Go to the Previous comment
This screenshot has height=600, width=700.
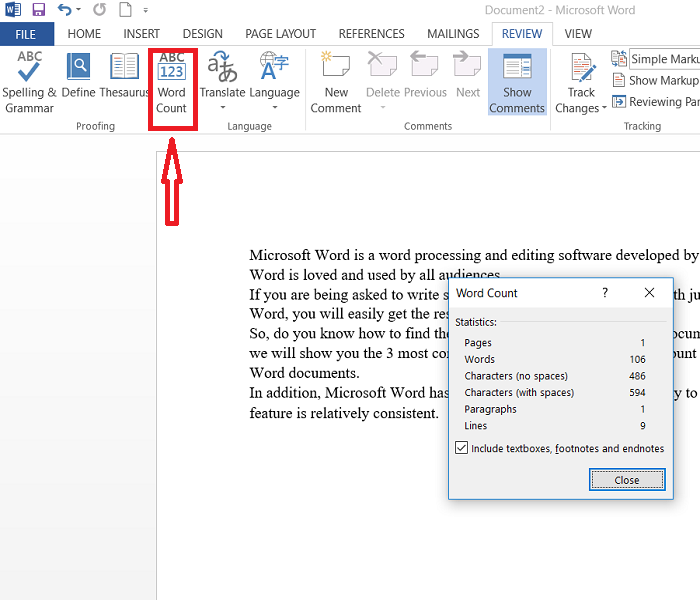(x=425, y=75)
